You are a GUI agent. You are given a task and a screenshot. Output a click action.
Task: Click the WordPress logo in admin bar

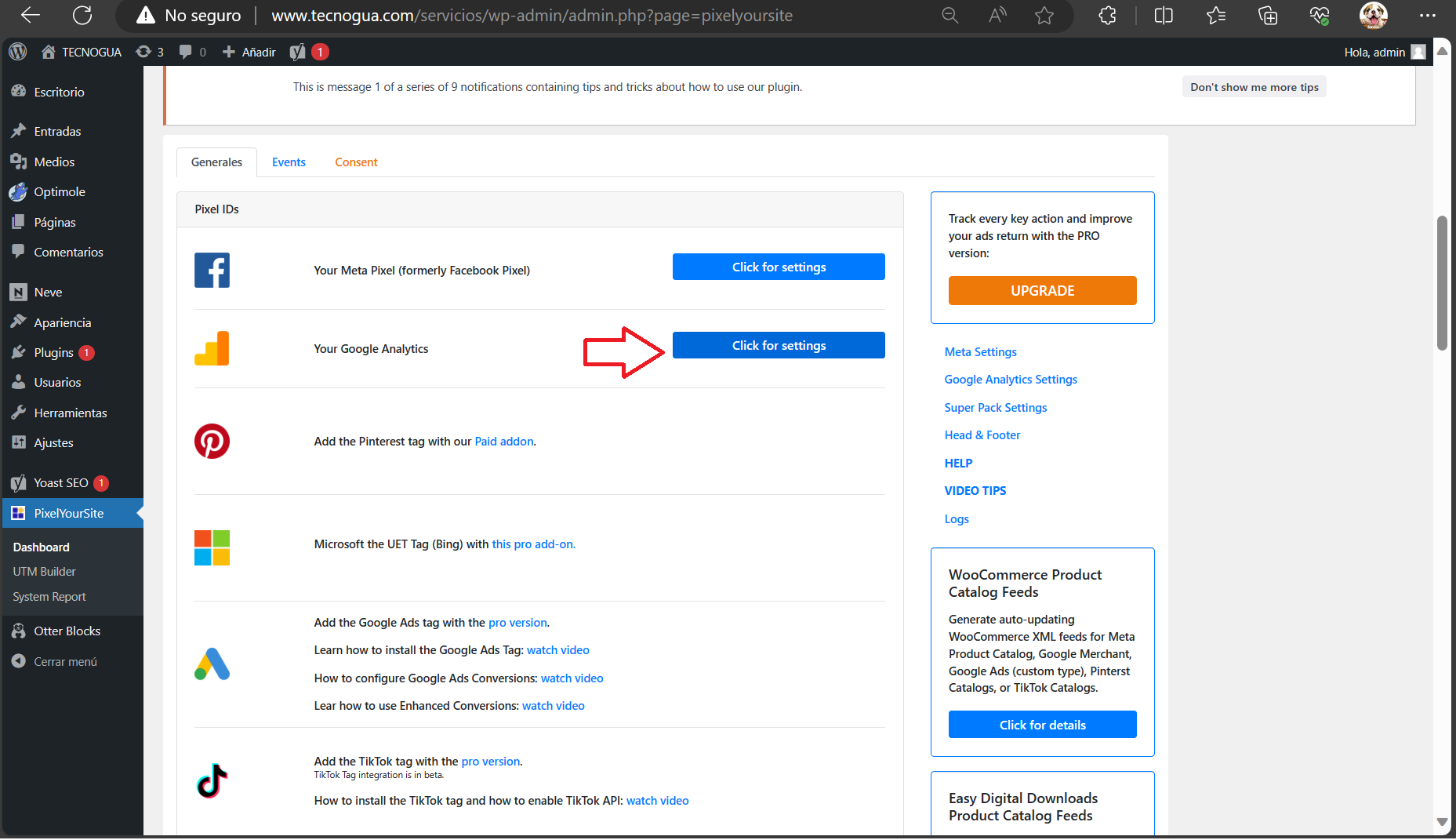pos(17,52)
